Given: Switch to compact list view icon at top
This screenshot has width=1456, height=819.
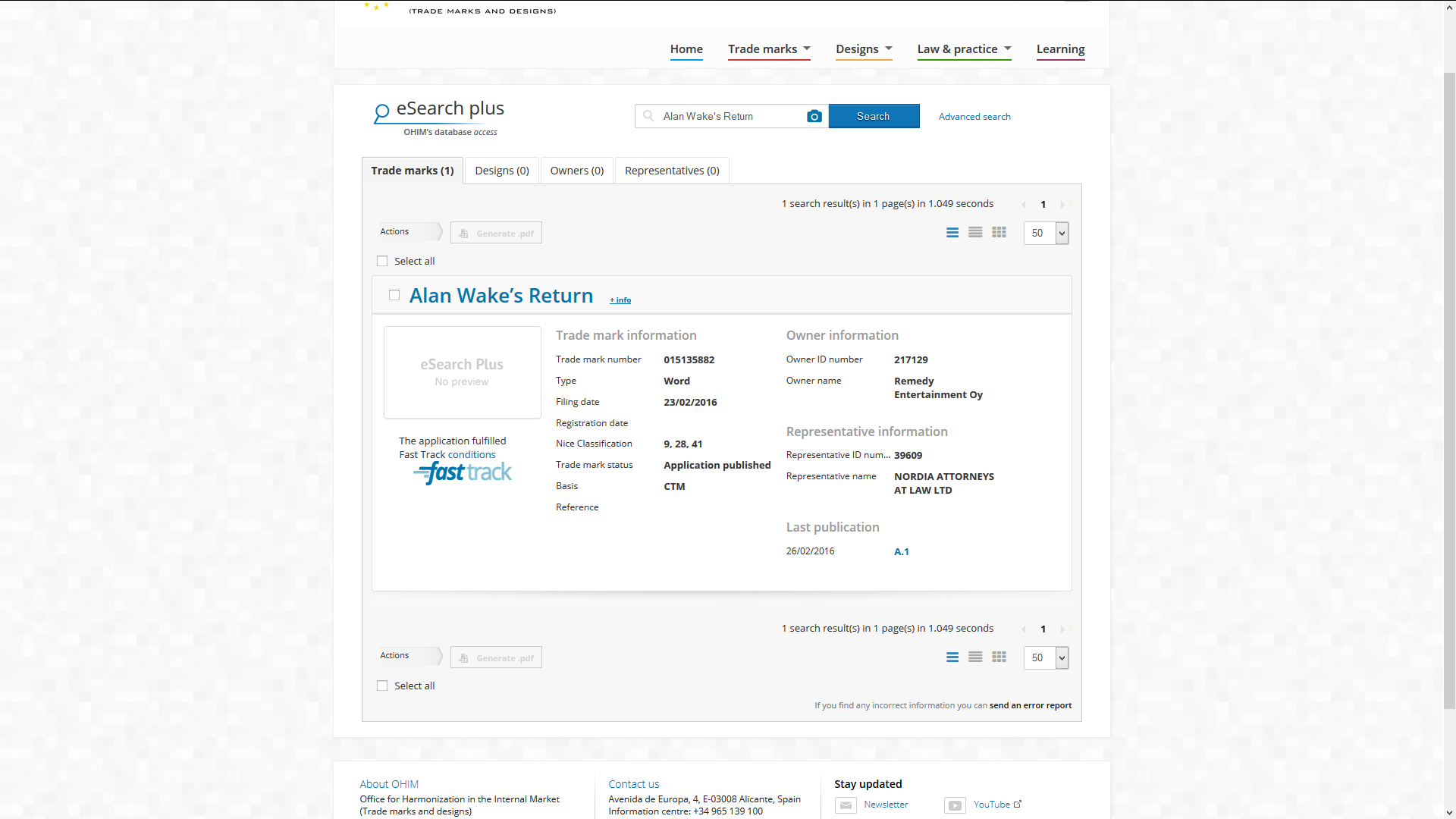Looking at the screenshot, I should click(x=975, y=233).
